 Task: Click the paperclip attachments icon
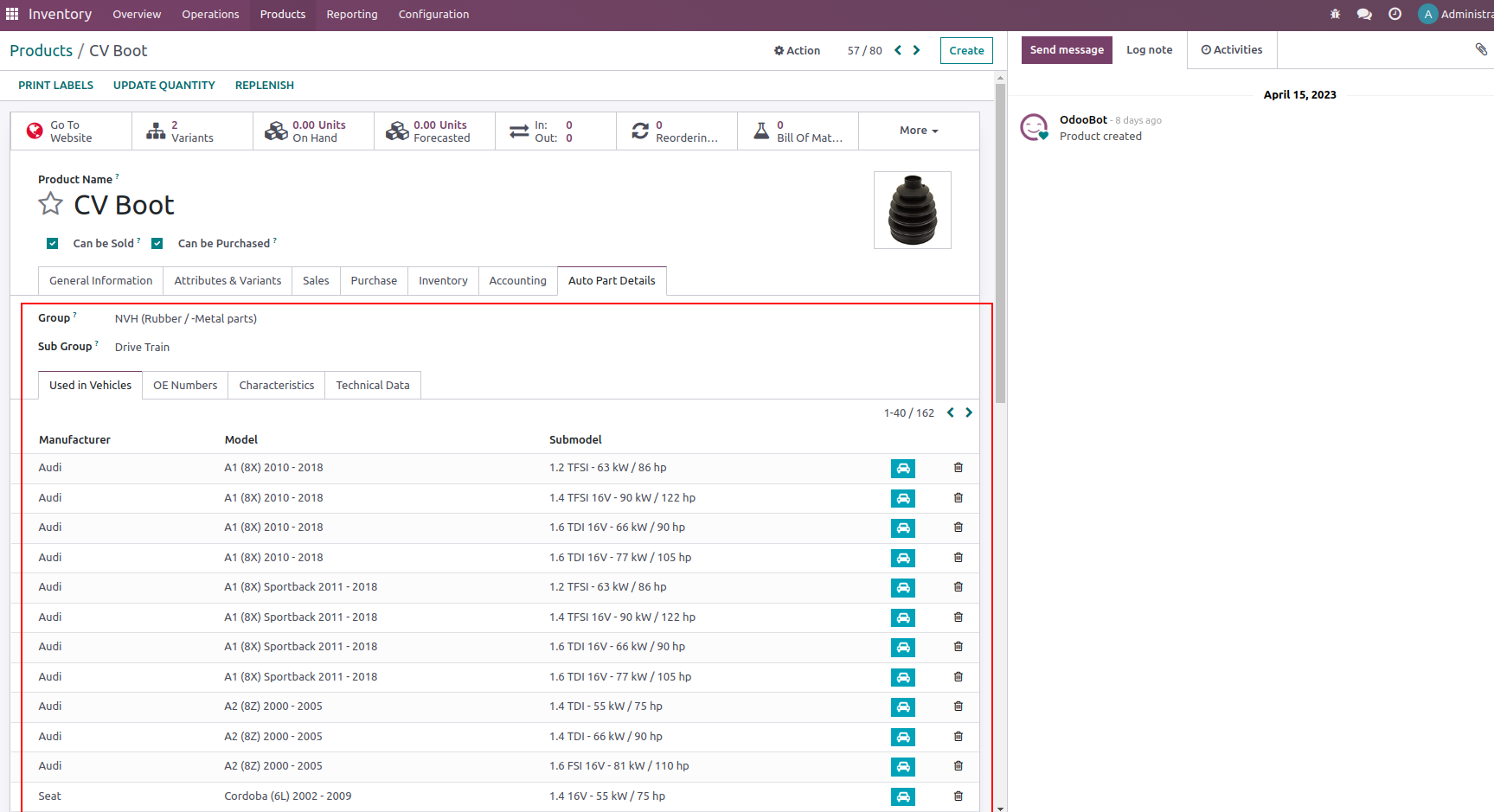pos(1481,49)
